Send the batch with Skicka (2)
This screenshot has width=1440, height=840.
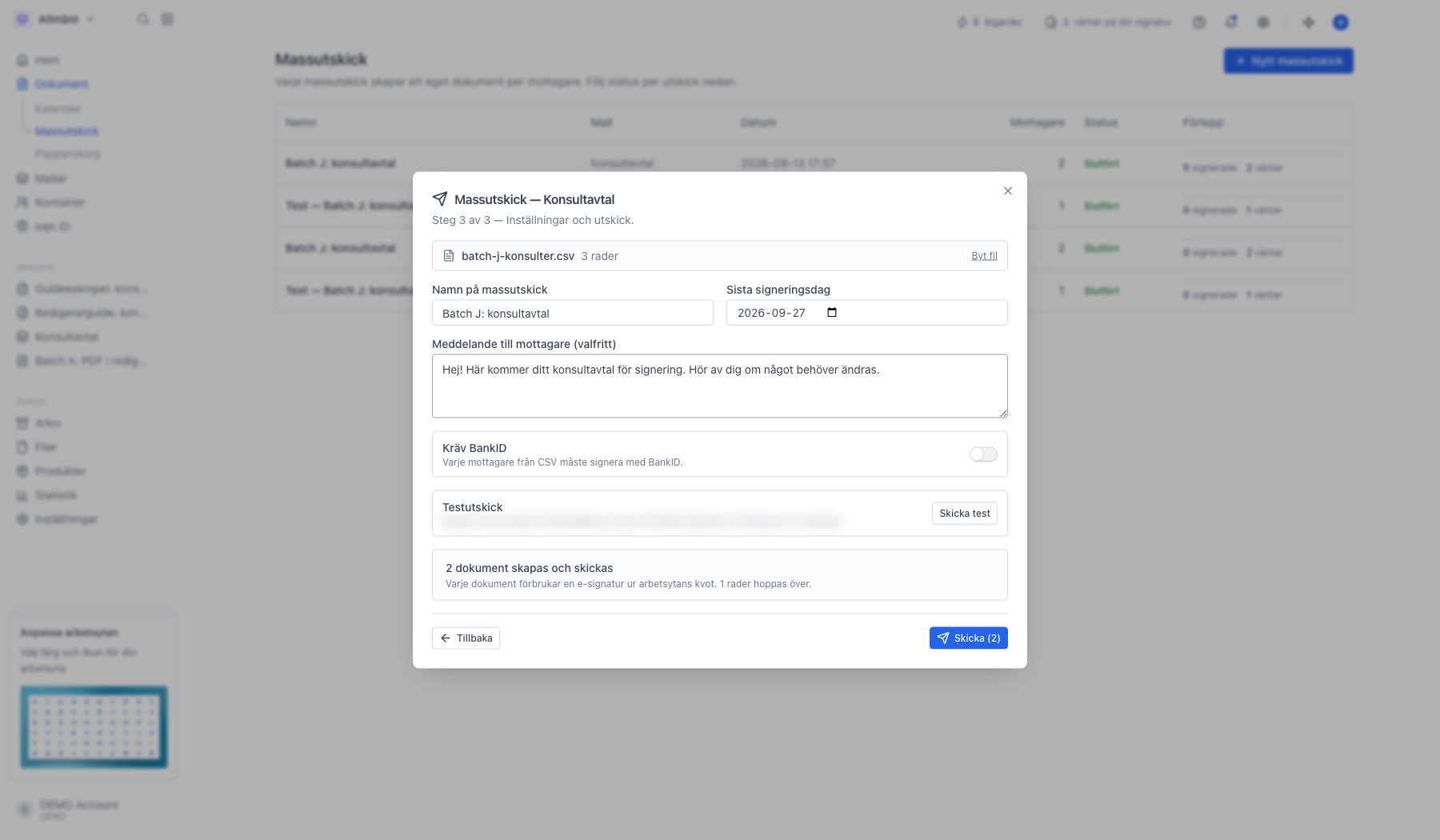point(969,638)
